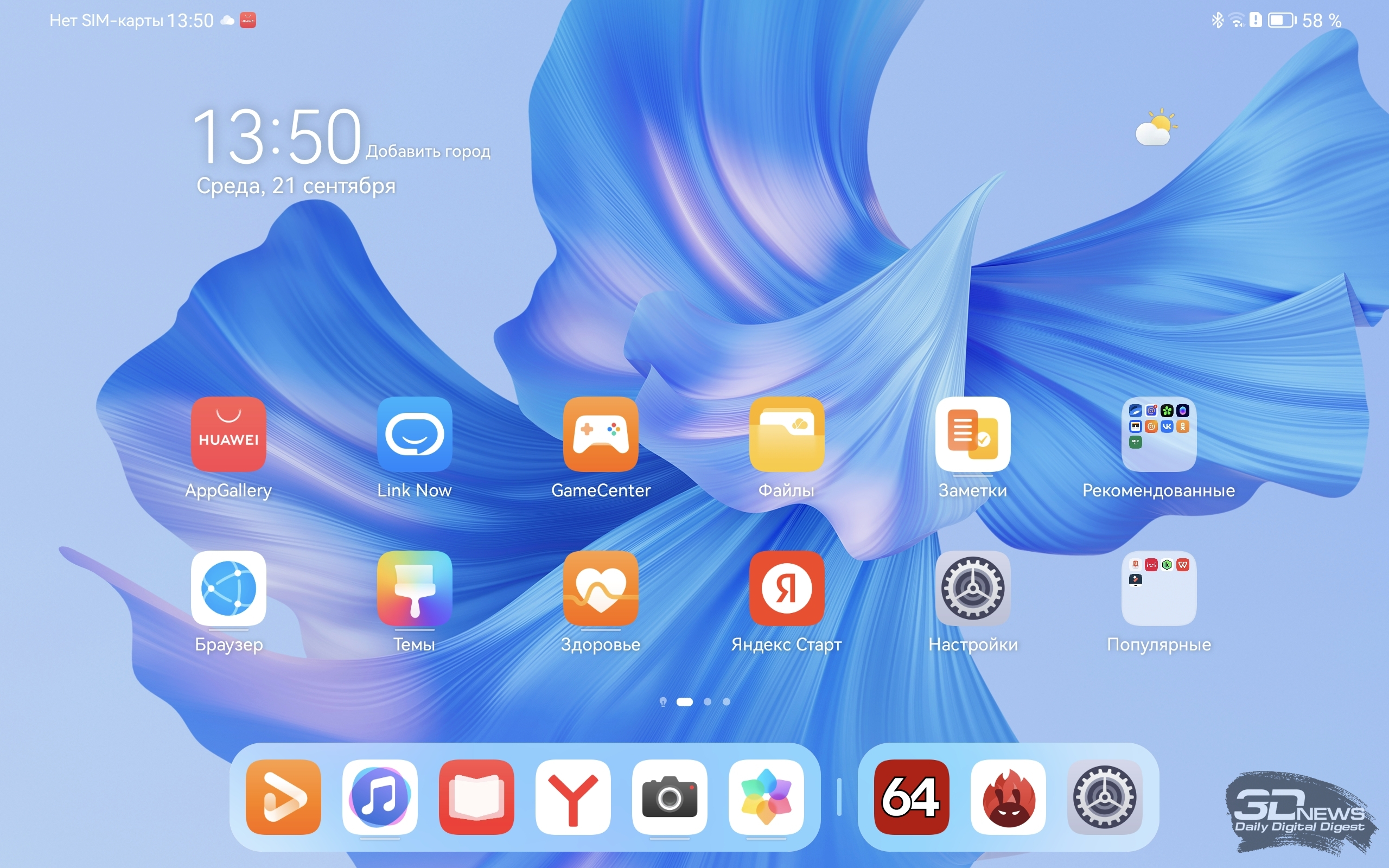Open the Файлы file manager
Viewport: 1389px width, 868px height.
(x=786, y=434)
